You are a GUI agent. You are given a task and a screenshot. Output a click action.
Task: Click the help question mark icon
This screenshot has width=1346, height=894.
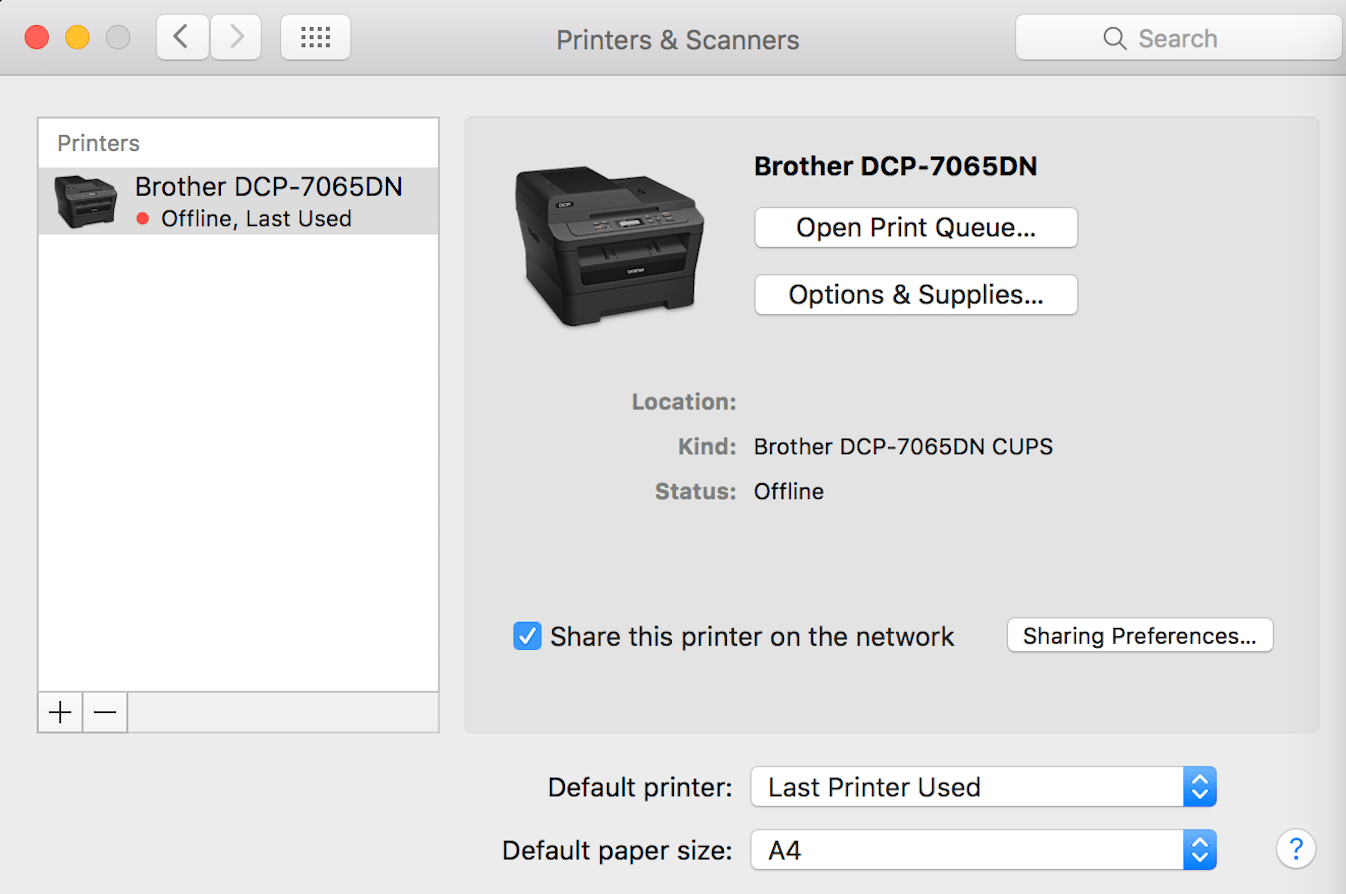click(x=1296, y=848)
